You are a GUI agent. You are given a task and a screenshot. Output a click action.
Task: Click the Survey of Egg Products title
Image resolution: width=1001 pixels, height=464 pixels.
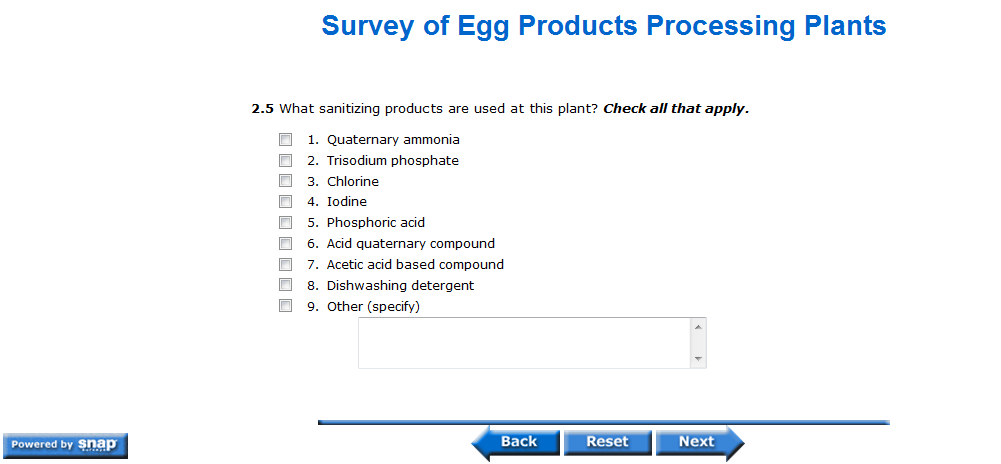[x=603, y=26]
